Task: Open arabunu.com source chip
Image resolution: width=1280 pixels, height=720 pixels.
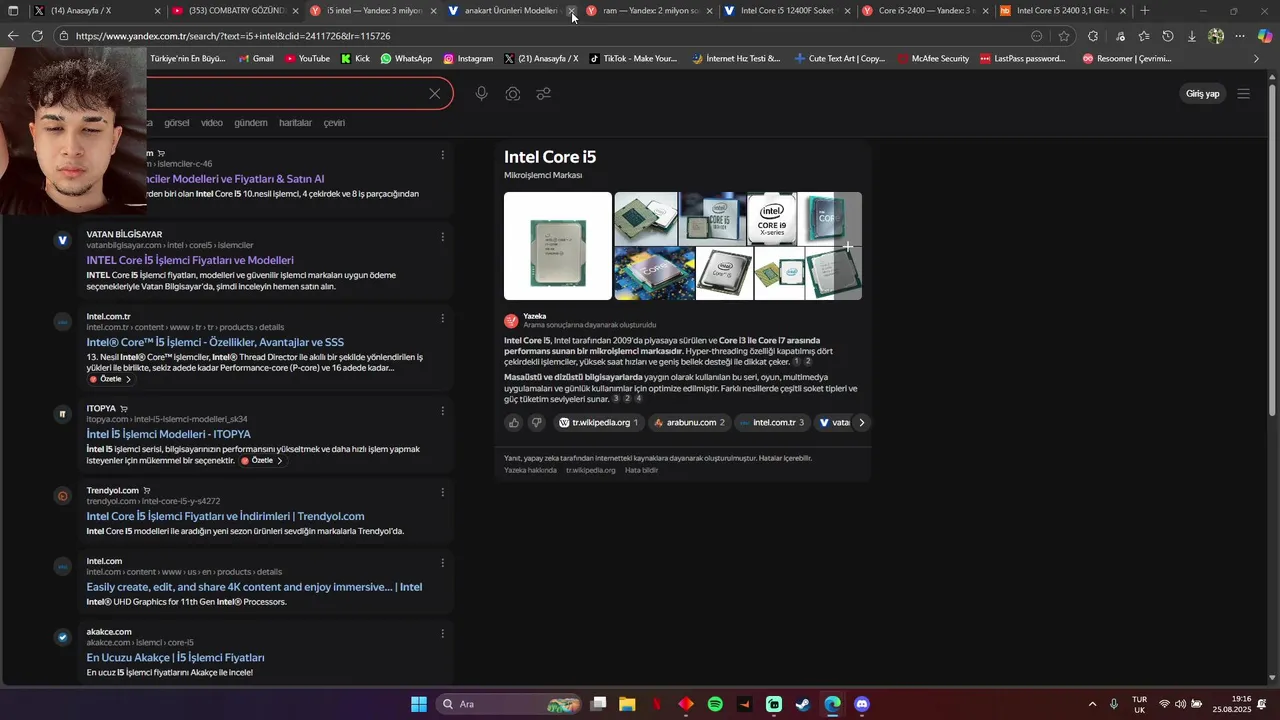Action: pyautogui.click(x=689, y=423)
